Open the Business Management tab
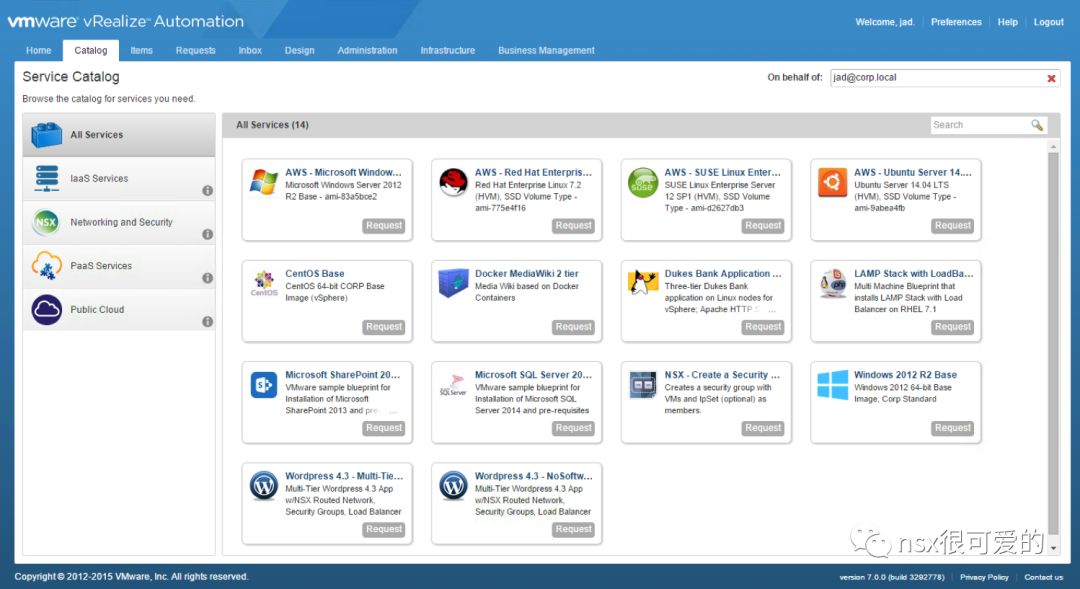Screen dimensions: 1080x589 (x=546, y=50)
